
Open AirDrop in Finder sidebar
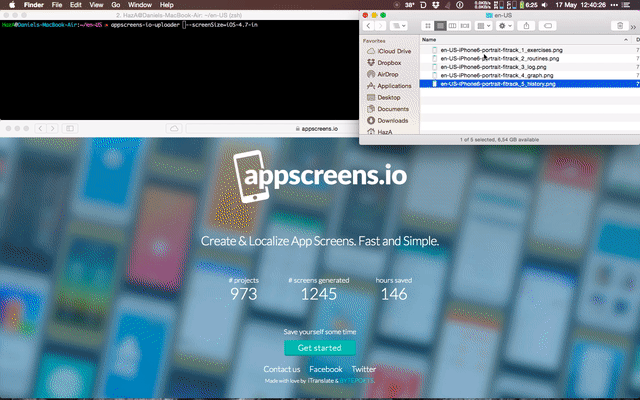point(382,74)
